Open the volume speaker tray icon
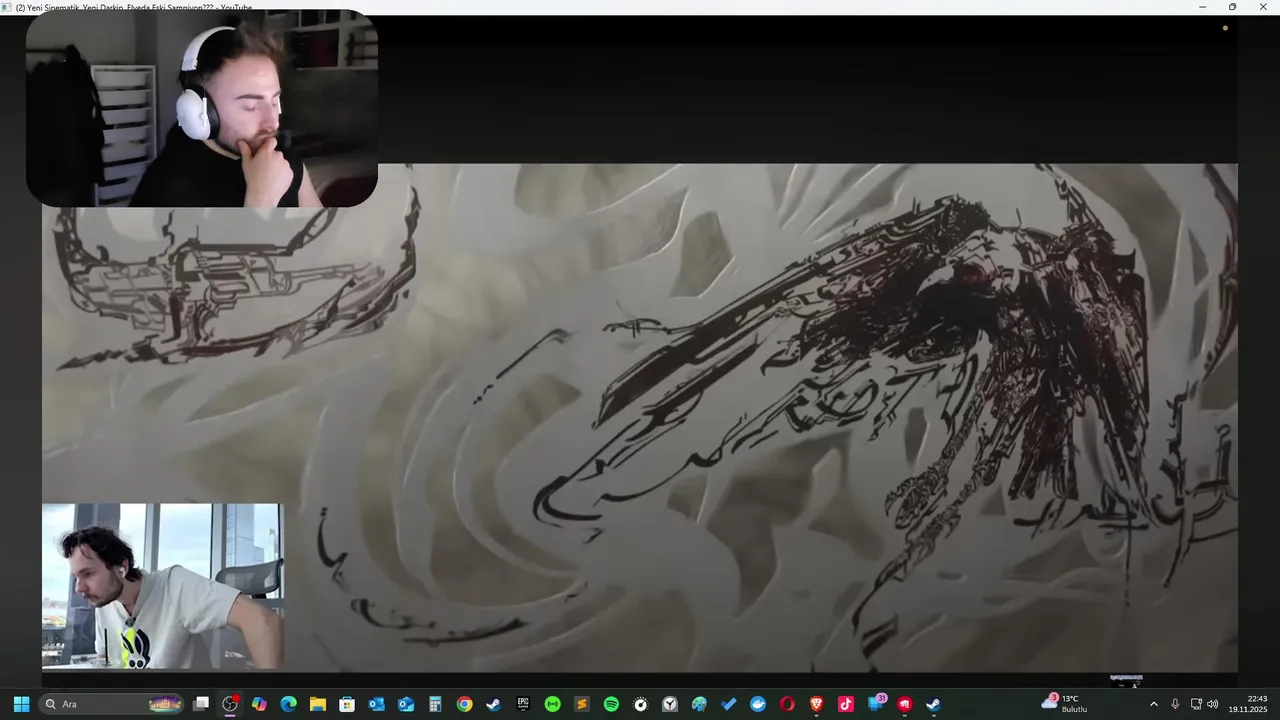This screenshot has height=720, width=1280. (x=1213, y=704)
